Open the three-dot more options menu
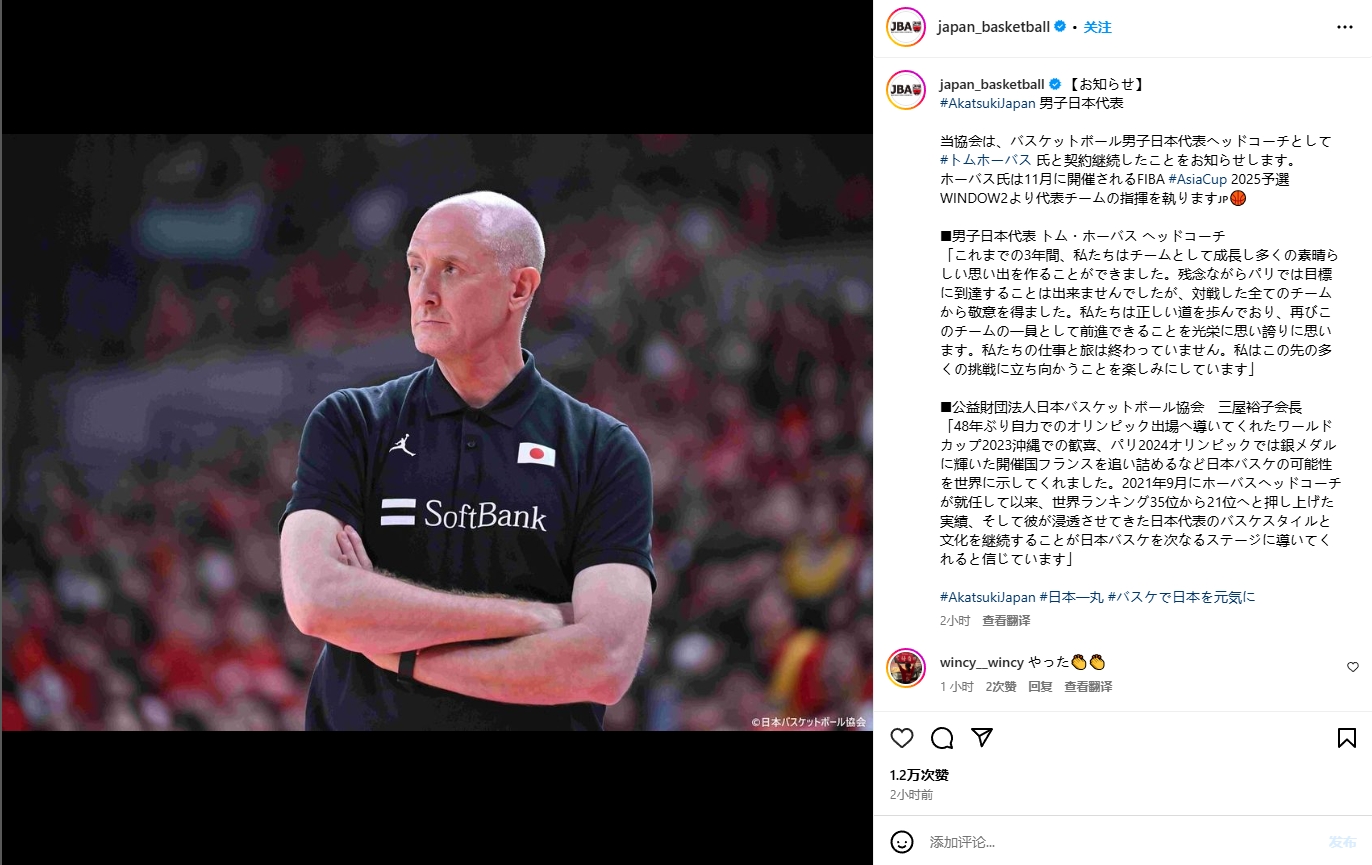Viewport: 1372px width, 865px height. pos(1345,27)
